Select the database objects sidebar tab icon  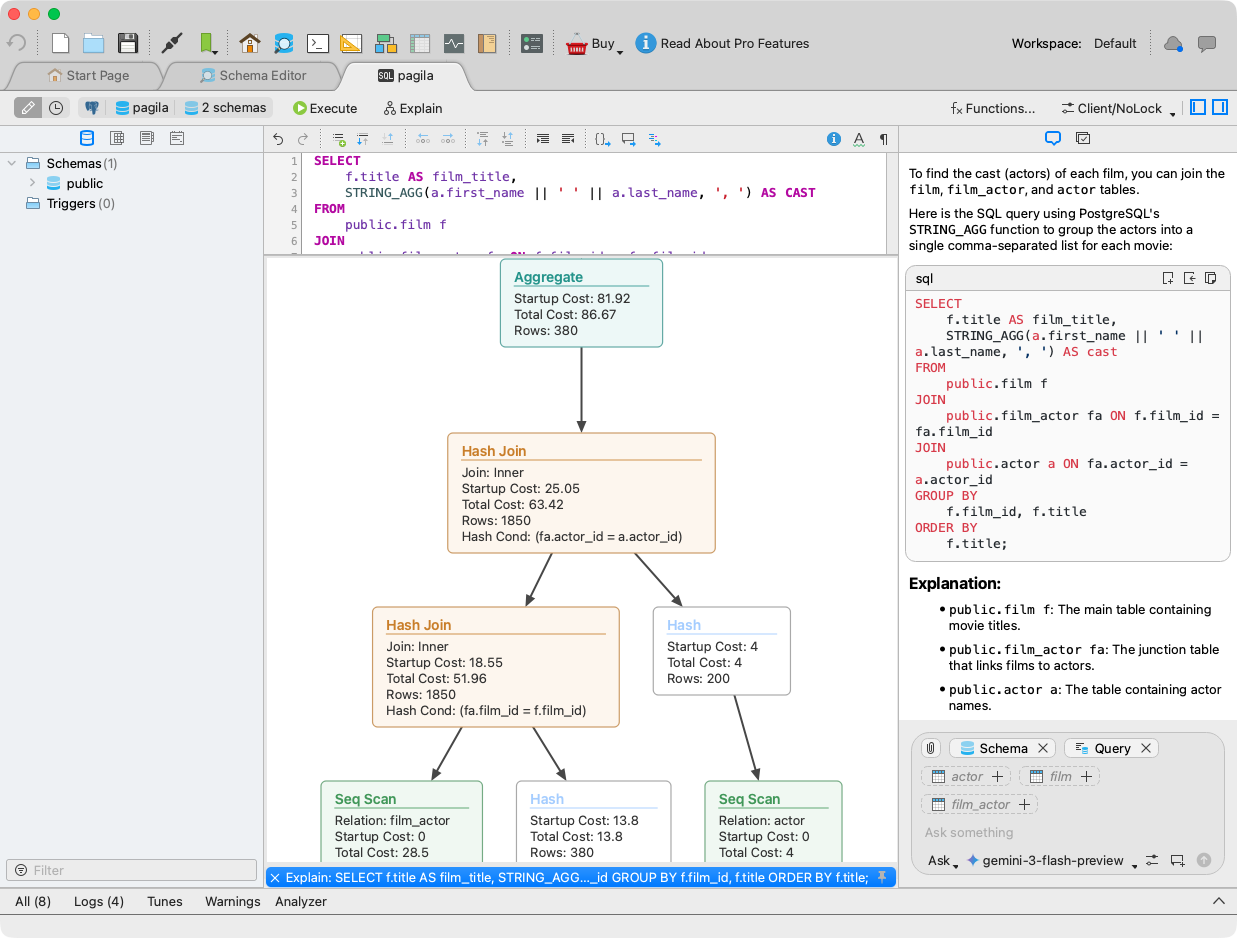pos(87,138)
